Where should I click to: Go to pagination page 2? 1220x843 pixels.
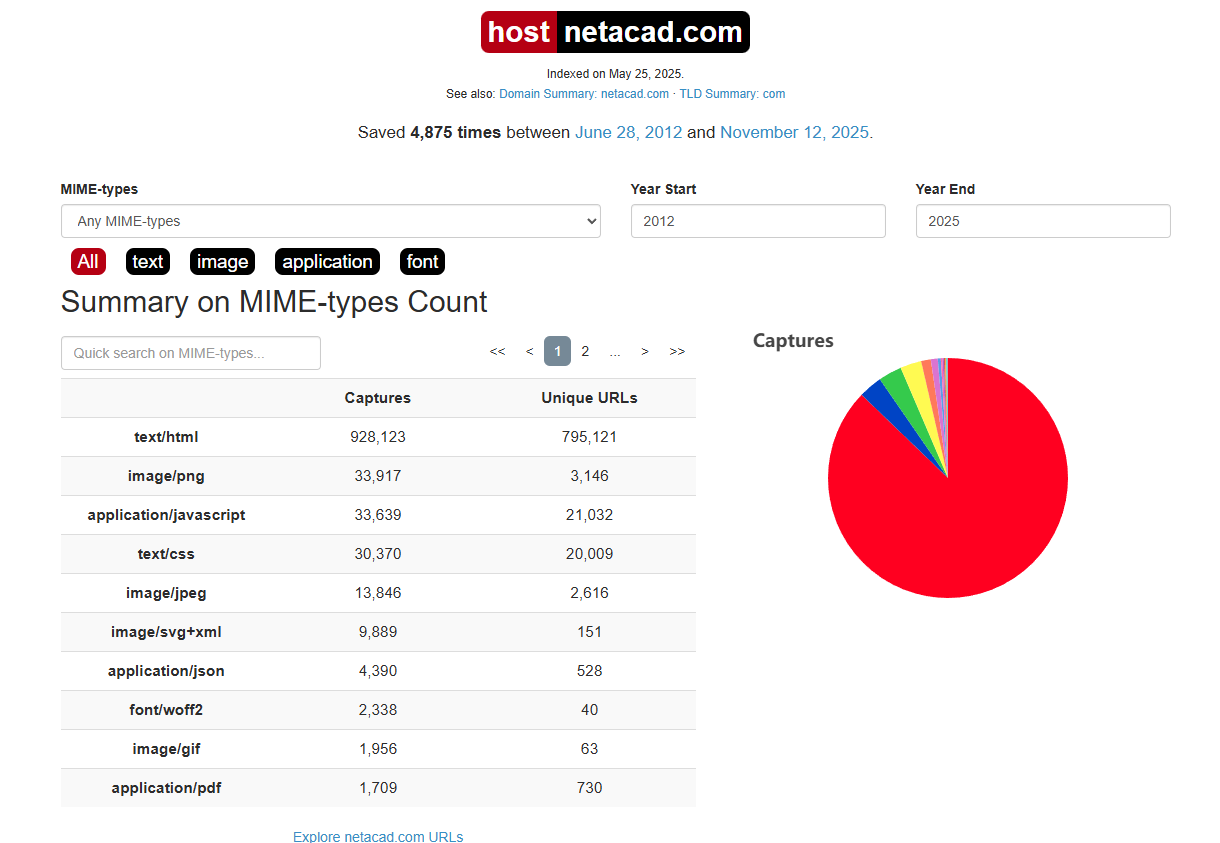coord(585,351)
